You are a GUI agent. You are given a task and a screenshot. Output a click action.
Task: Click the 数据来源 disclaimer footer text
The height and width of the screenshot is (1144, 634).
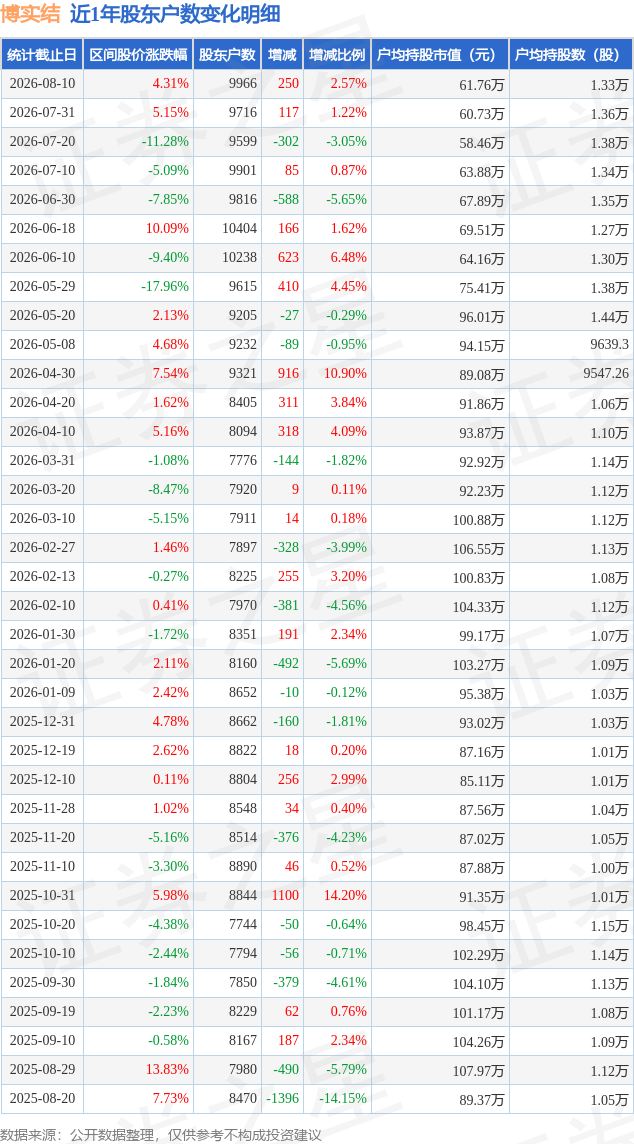(161, 1135)
